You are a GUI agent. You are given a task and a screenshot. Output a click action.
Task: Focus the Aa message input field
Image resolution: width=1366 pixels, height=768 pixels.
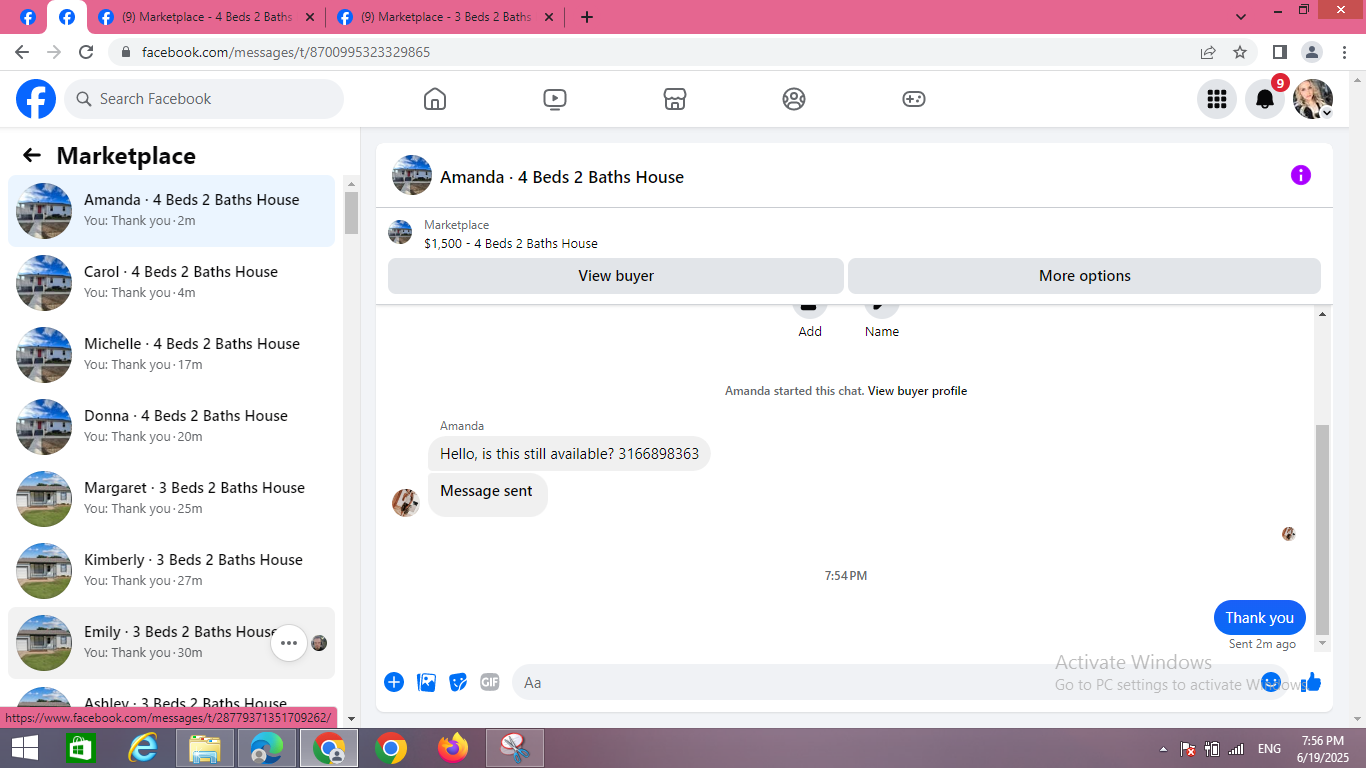900,682
